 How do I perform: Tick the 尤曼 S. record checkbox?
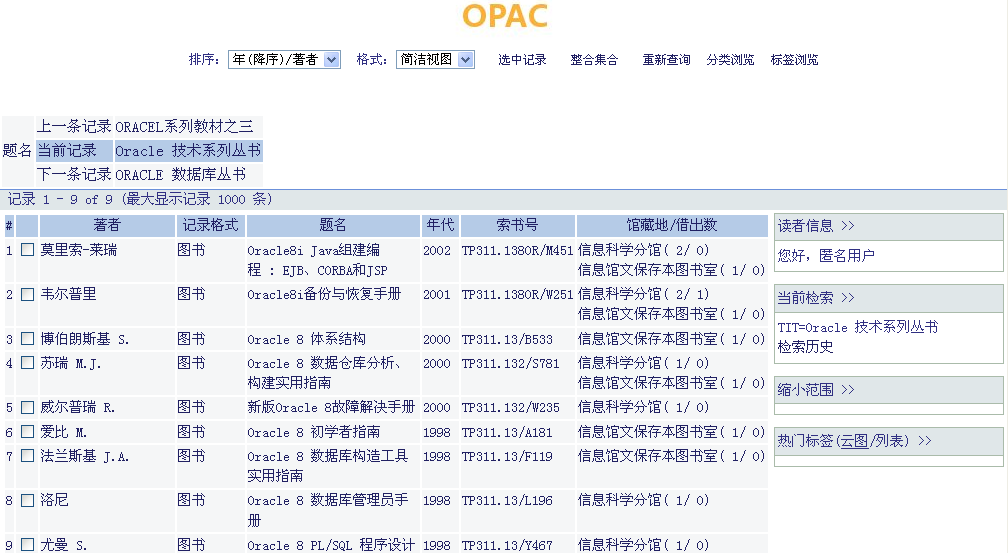(28, 545)
